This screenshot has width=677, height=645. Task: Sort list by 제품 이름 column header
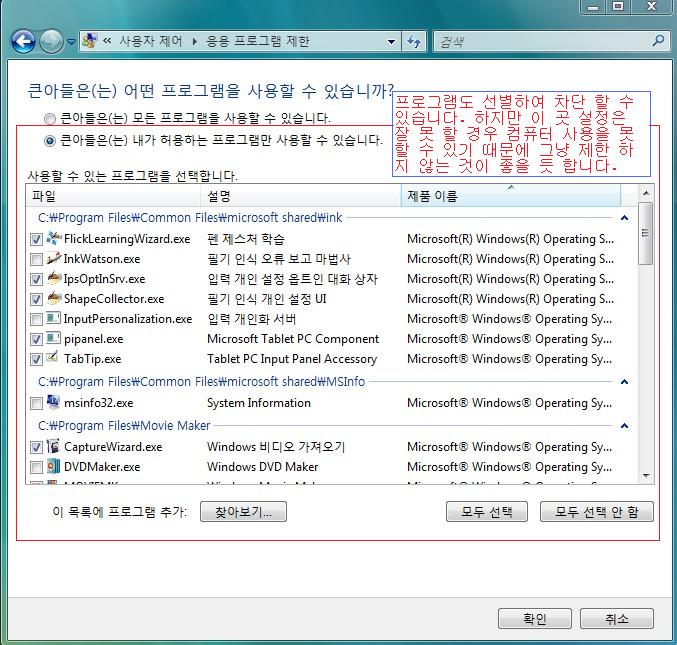(511, 196)
